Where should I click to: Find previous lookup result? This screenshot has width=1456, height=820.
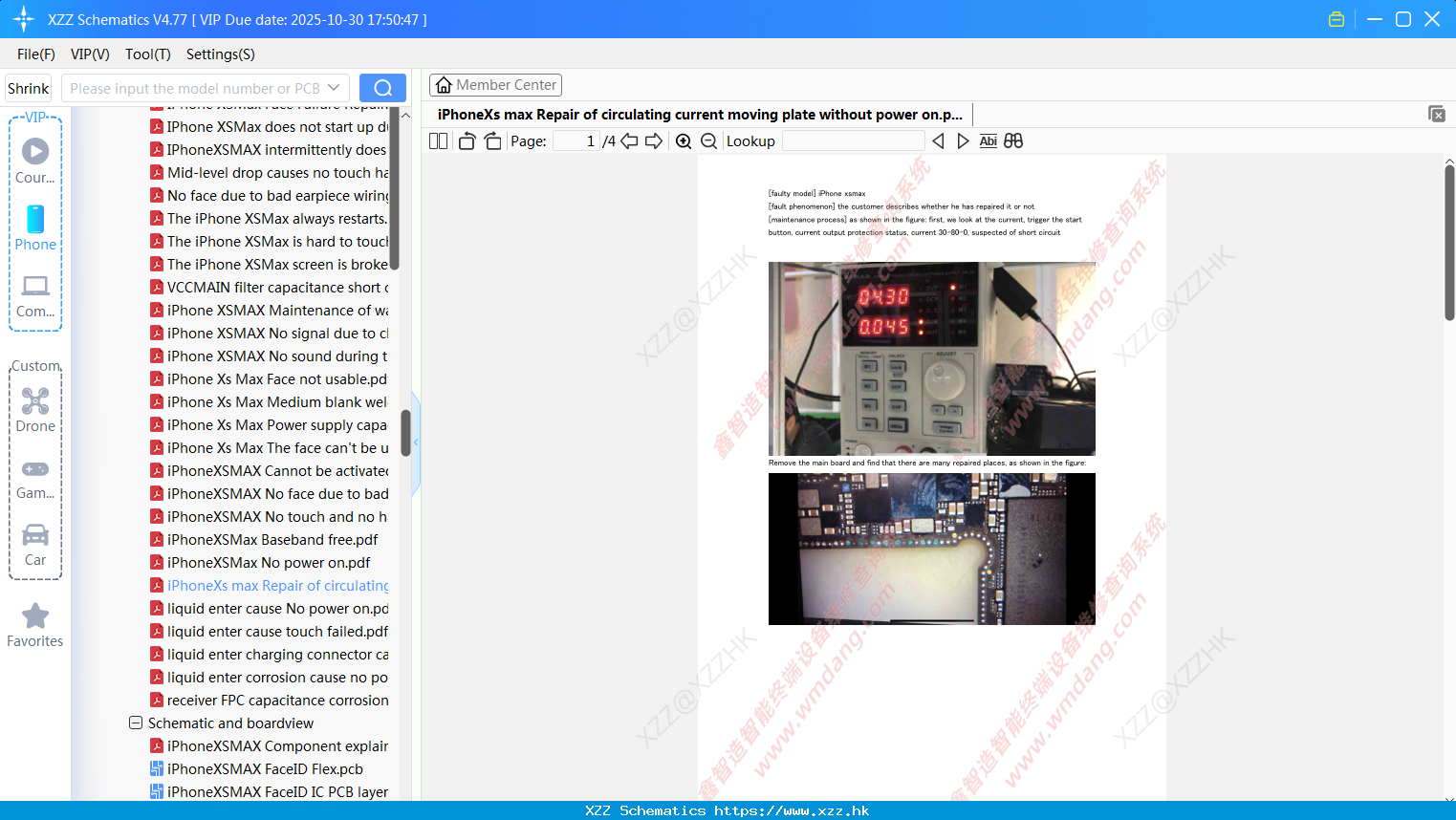click(938, 140)
